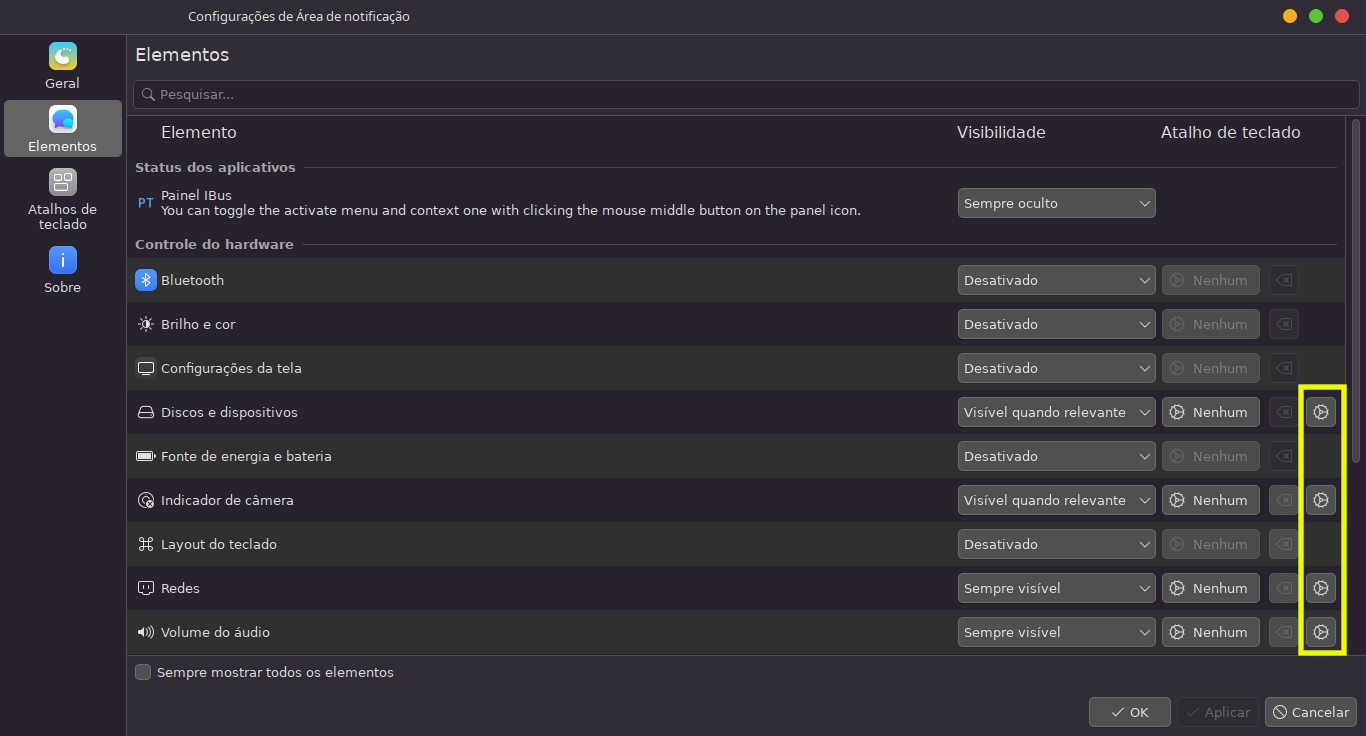Open configure button for Indicador de câmera

1321,500
